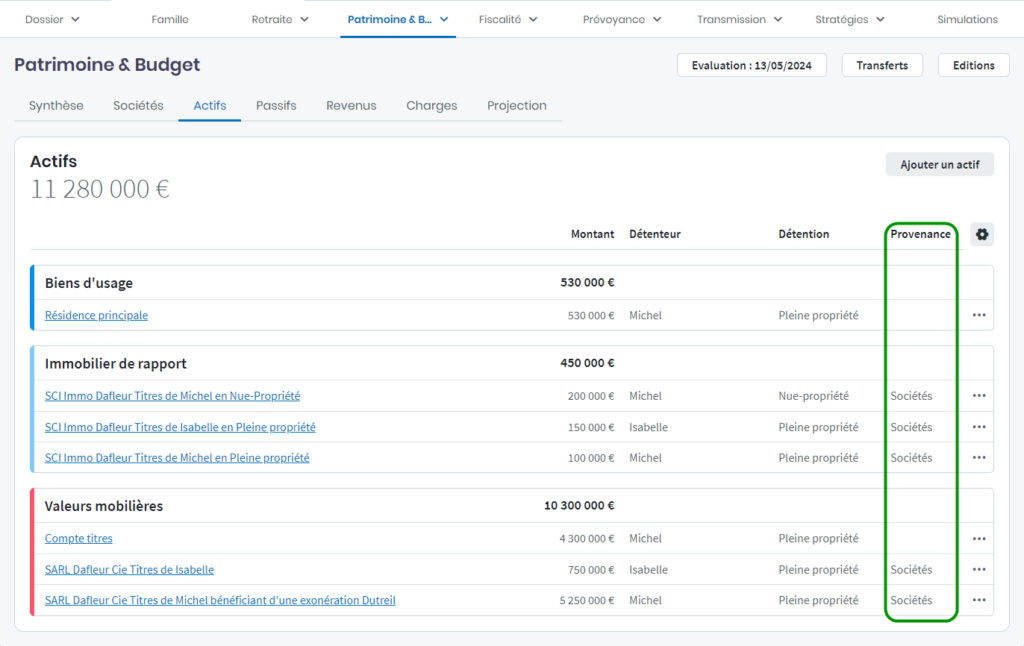Click the ellipsis on the 100 000 € SCI row

tap(979, 458)
